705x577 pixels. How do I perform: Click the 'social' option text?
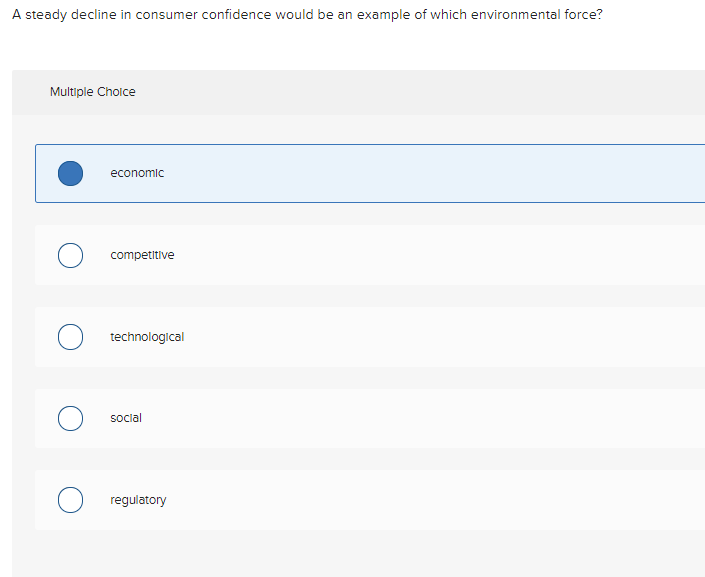pyautogui.click(x=126, y=418)
